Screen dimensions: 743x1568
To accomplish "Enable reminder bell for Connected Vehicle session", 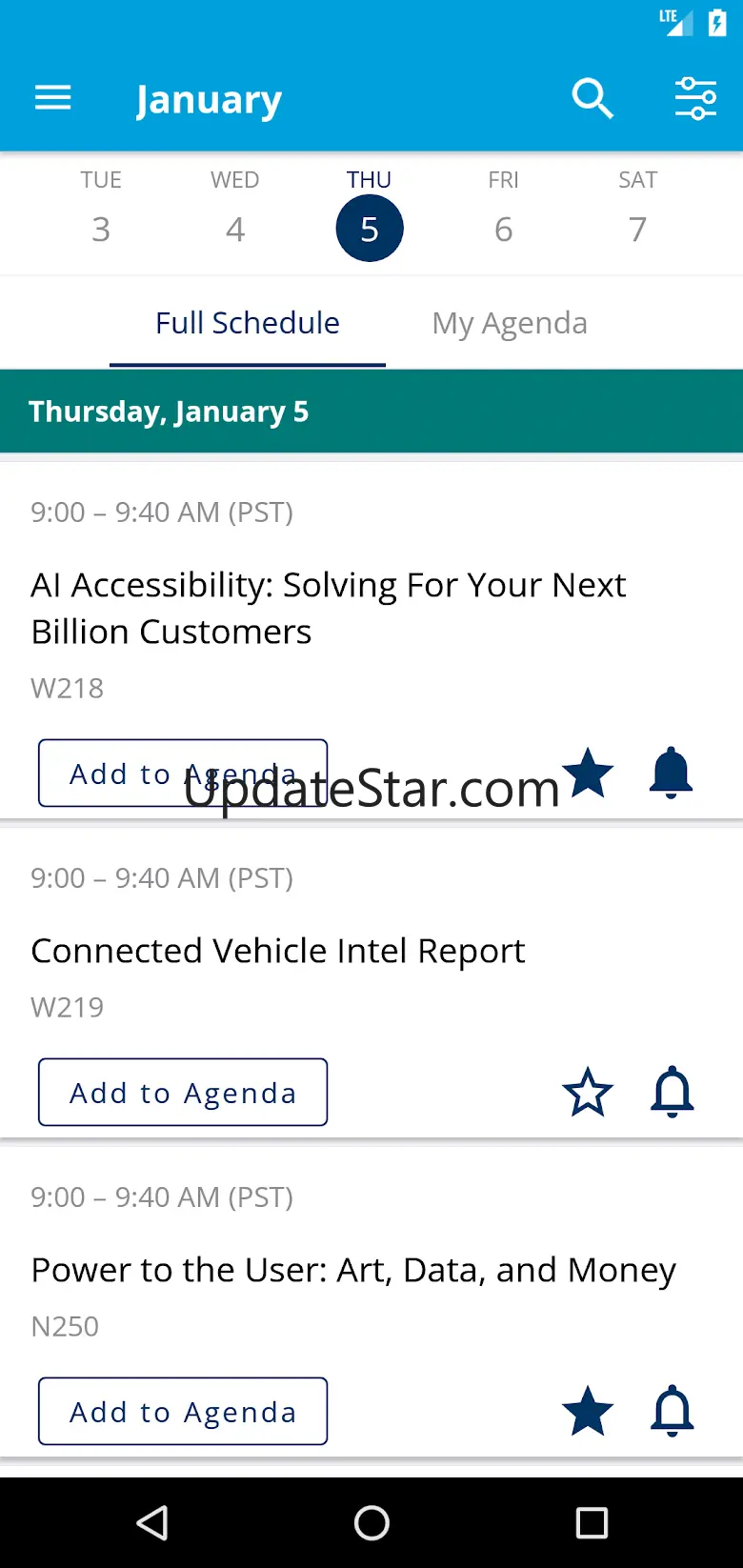I will tap(672, 1092).
